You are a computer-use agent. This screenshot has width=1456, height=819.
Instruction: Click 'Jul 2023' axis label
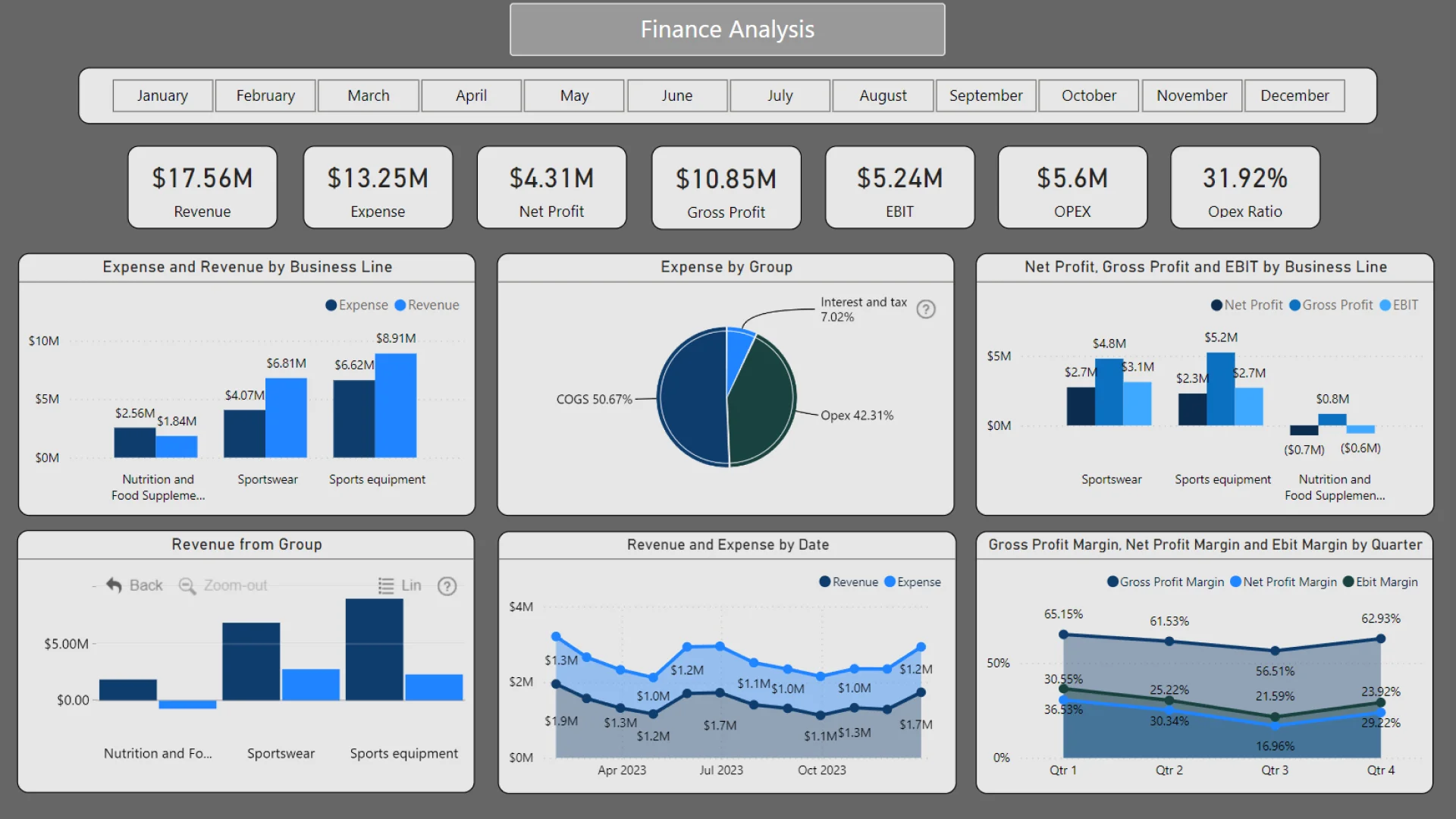pyautogui.click(x=721, y=770)
